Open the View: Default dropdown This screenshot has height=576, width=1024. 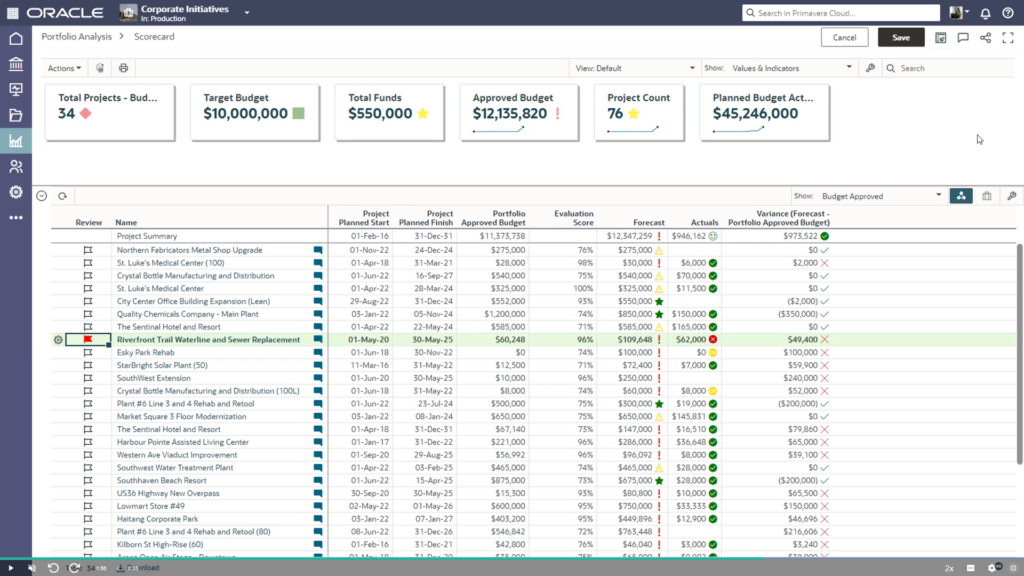click(635, 68)
